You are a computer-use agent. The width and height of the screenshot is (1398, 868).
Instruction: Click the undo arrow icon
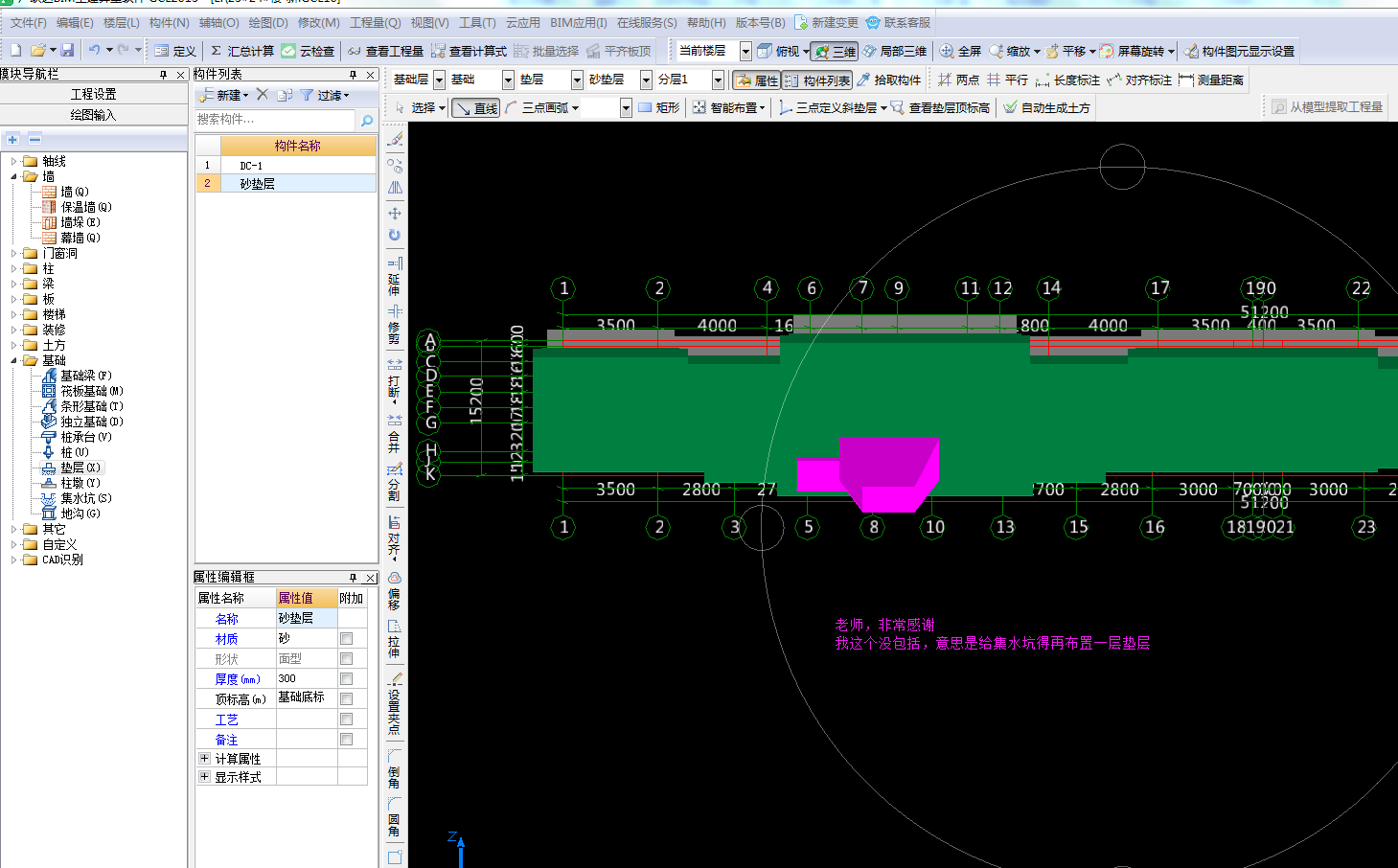(94, 50)
